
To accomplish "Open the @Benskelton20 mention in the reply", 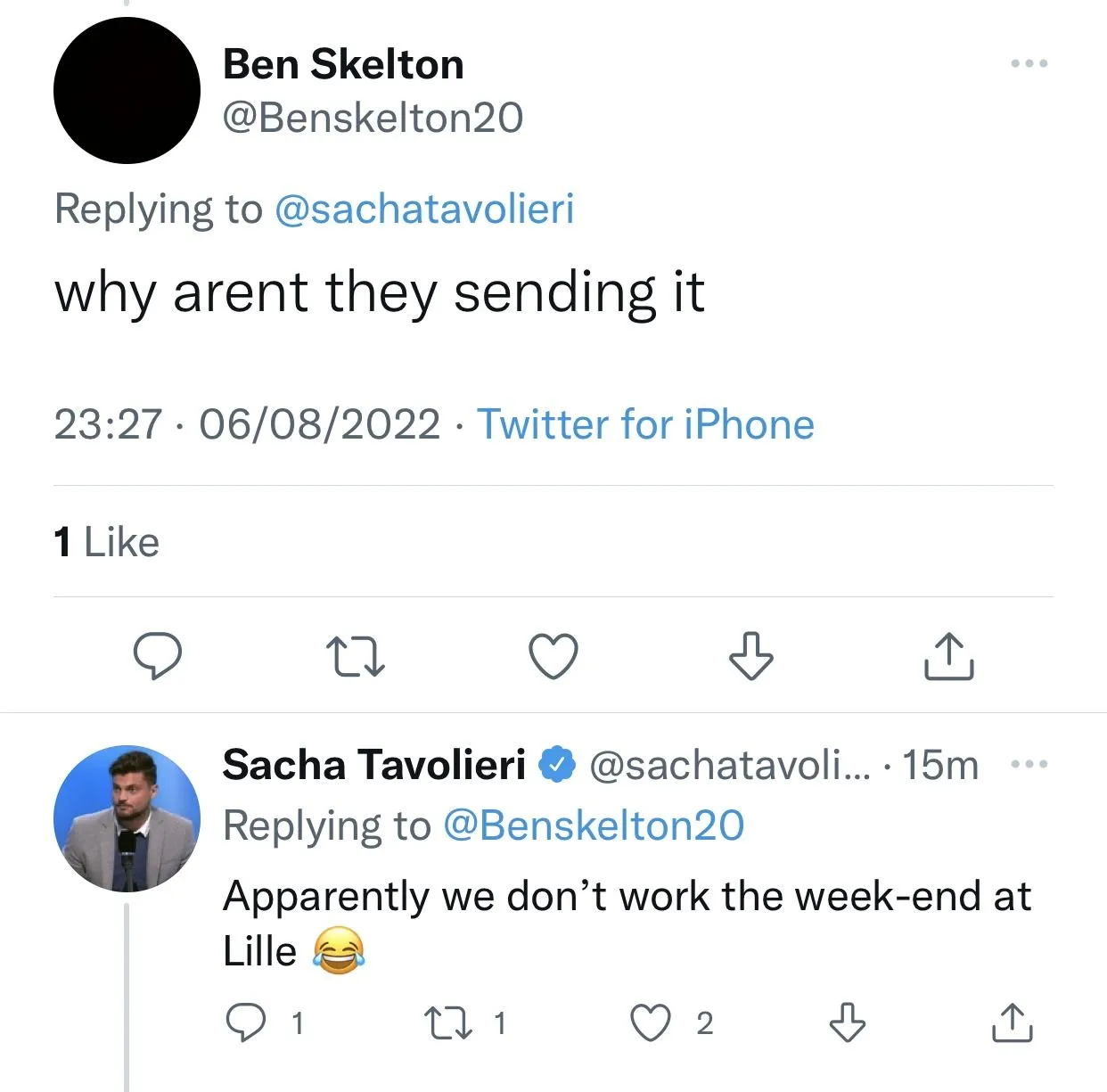I will point(594,825).
